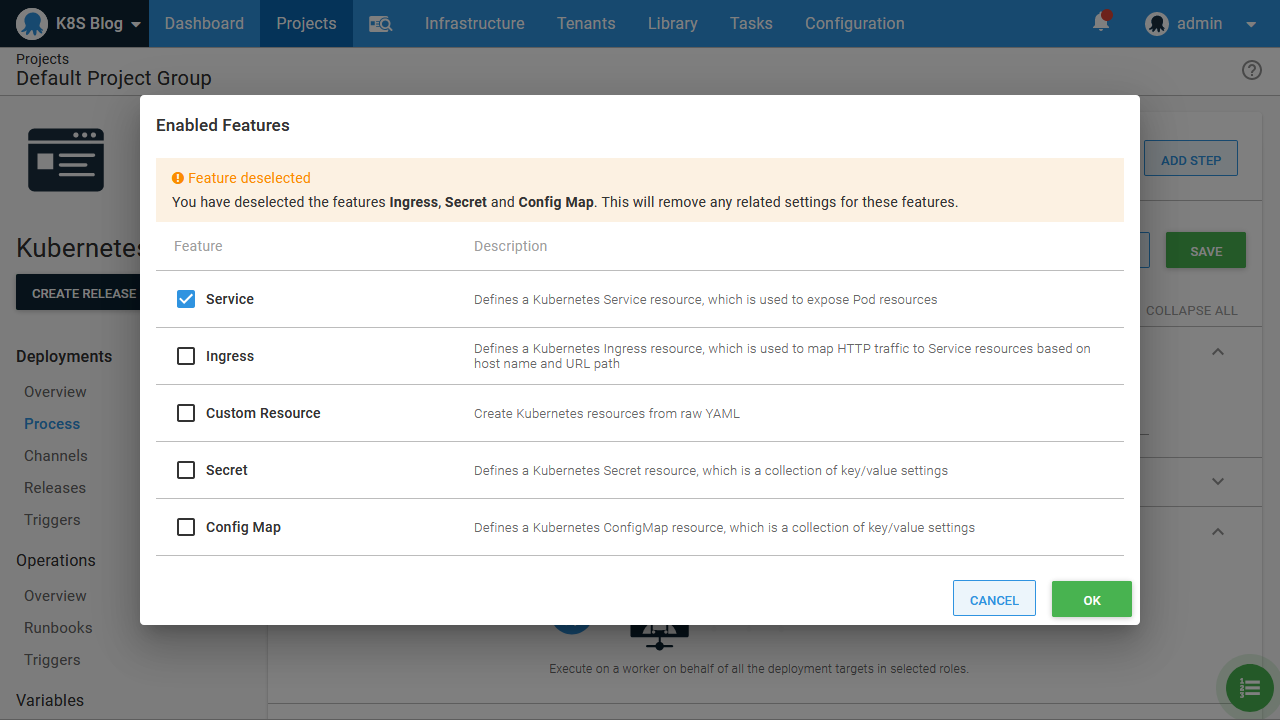
Task: Open notifications bell icon
Action: 1101,22
